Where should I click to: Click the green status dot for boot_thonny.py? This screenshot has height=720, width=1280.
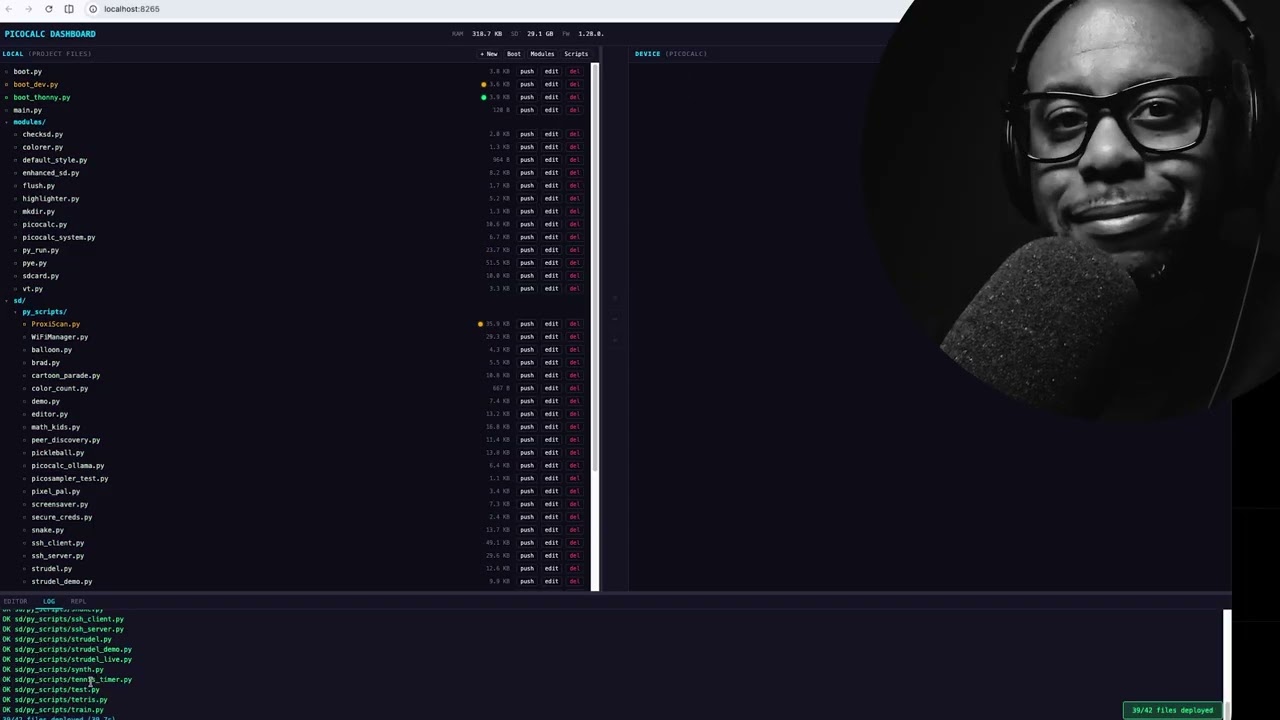coord(484,98)
